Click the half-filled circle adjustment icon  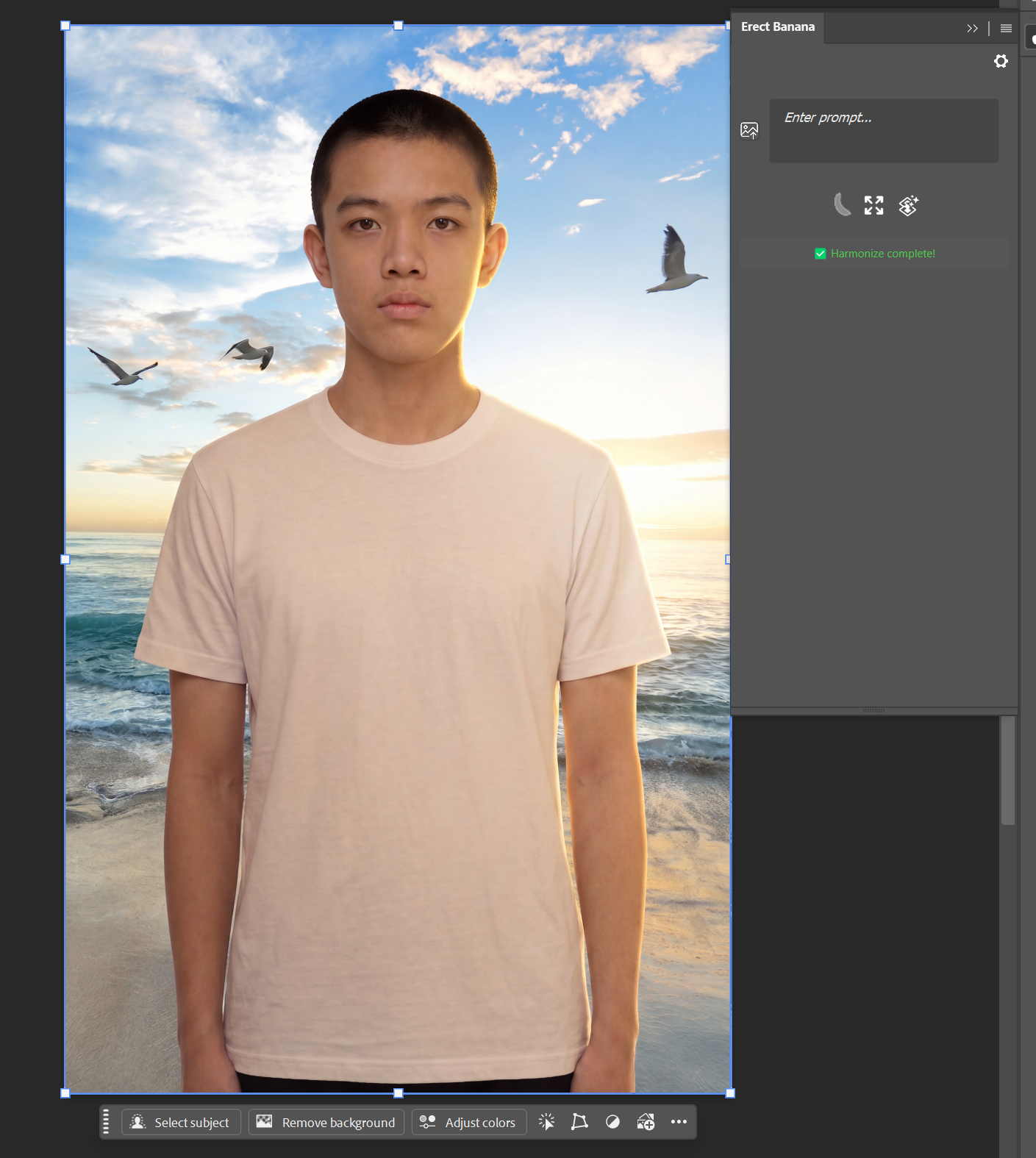click(612, 1122)
